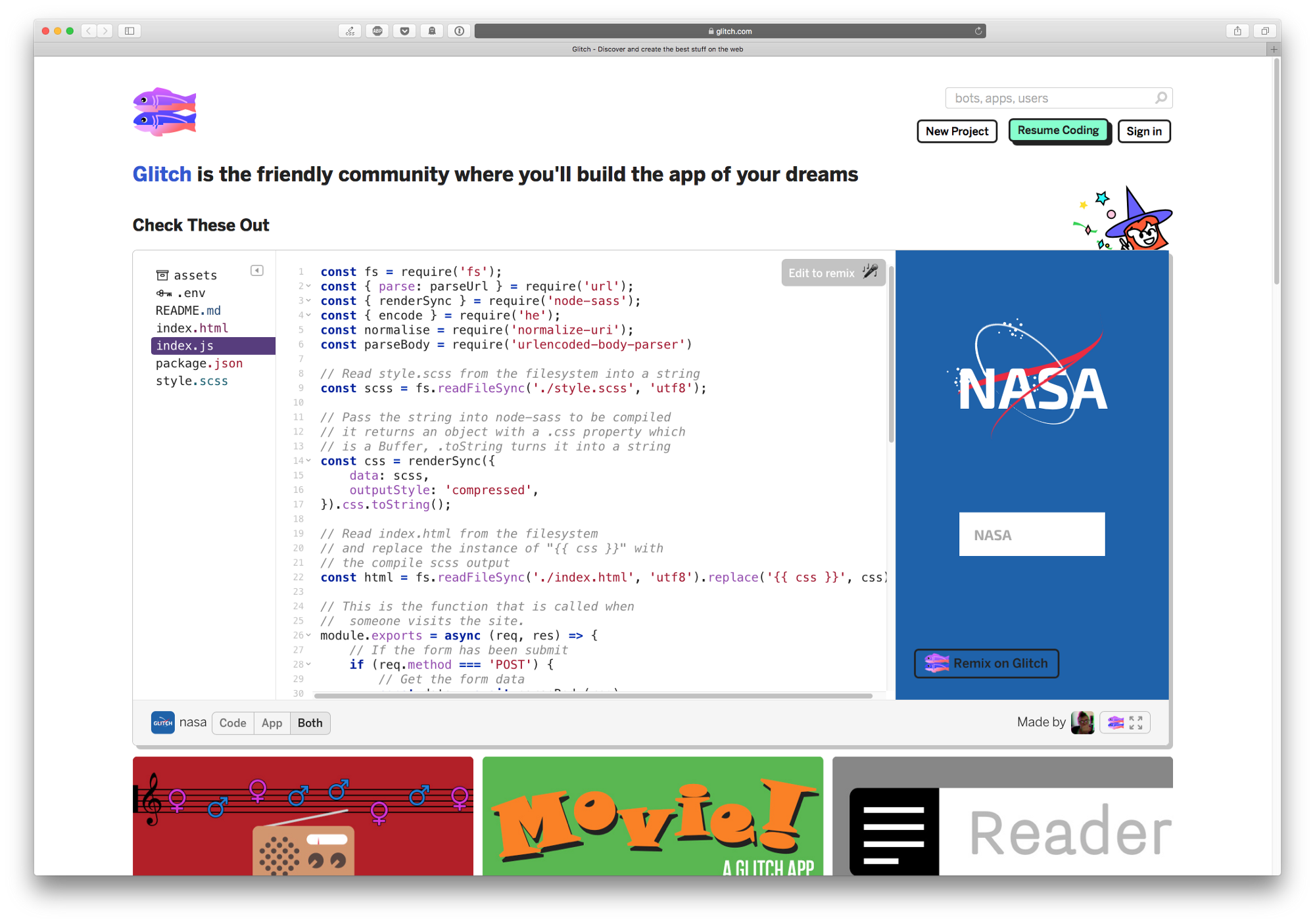Click the Sign in button
Screen dimensions: 1315x924
tap(1144, 131)
